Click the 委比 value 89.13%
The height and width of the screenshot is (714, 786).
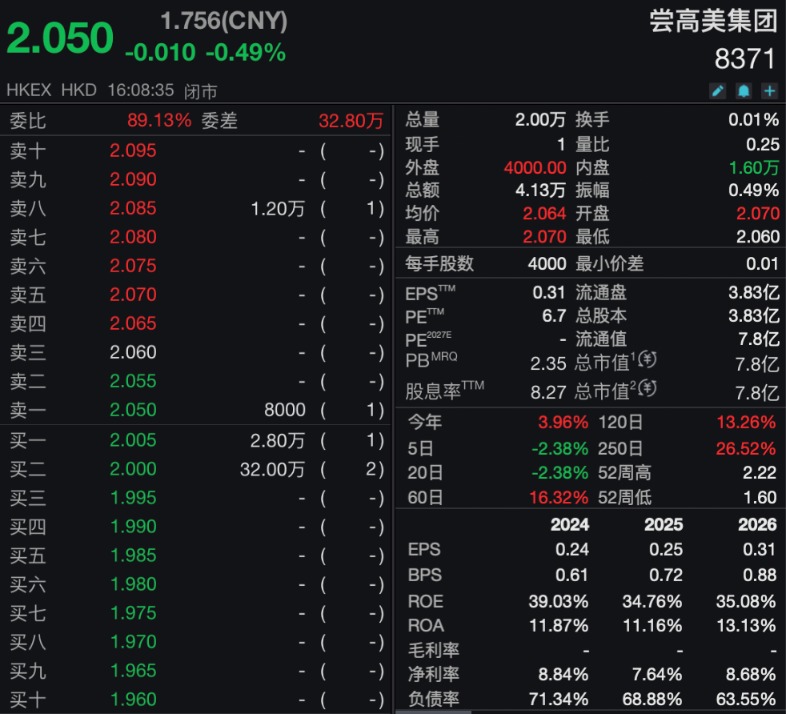click(x=159, y=120)
